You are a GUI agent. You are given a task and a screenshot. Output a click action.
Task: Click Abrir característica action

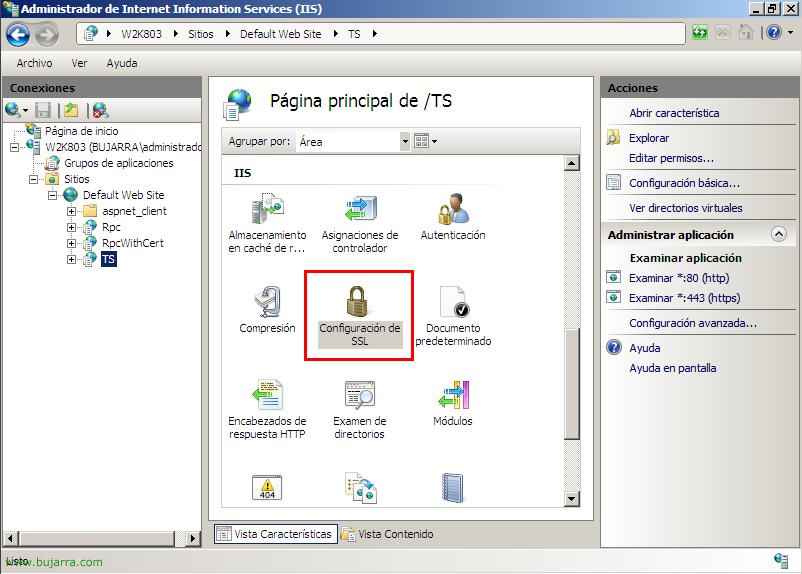[x=674, y=113]
